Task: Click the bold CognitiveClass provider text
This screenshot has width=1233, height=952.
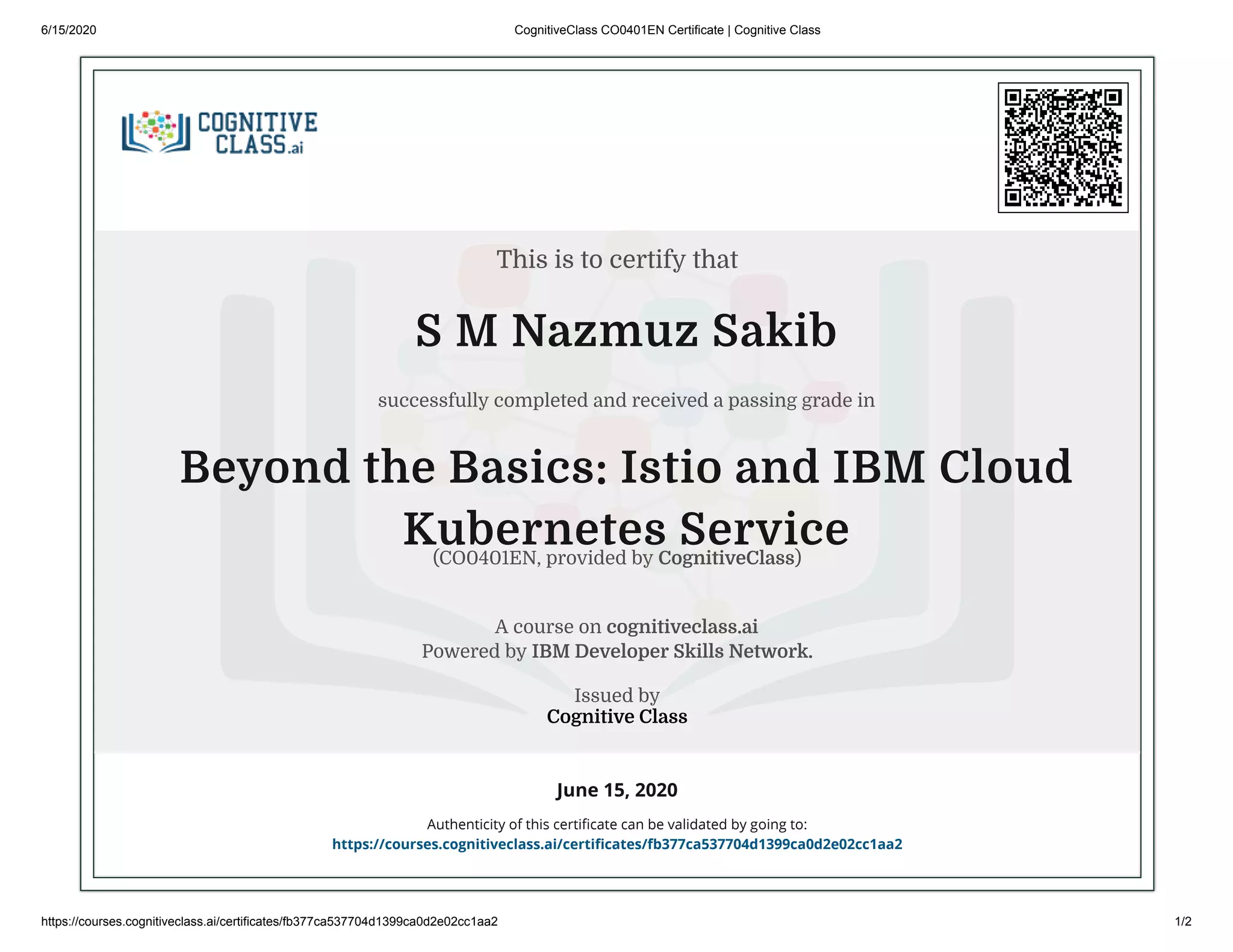Action: (726, 558)
